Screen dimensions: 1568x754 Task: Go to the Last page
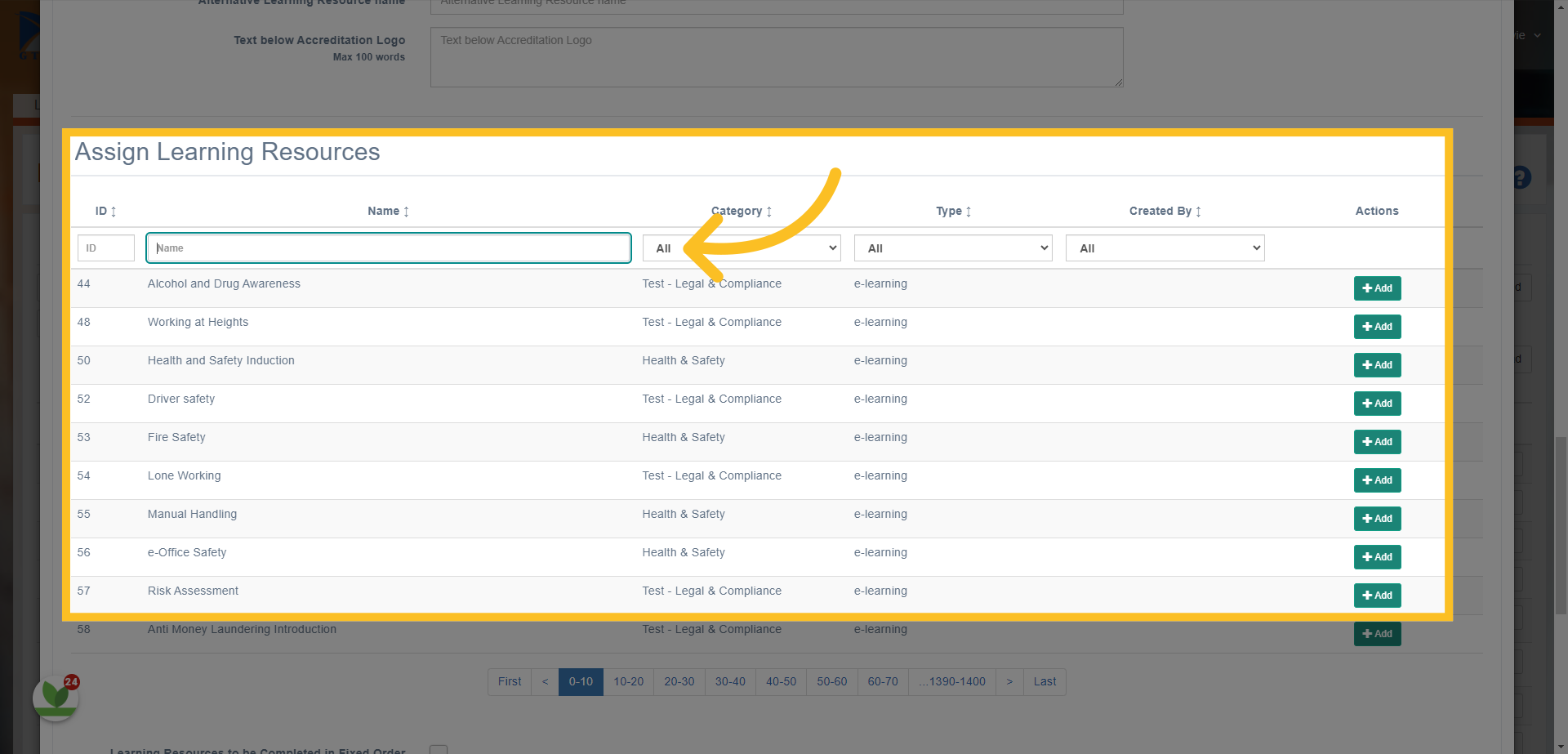coord(1045,682)
